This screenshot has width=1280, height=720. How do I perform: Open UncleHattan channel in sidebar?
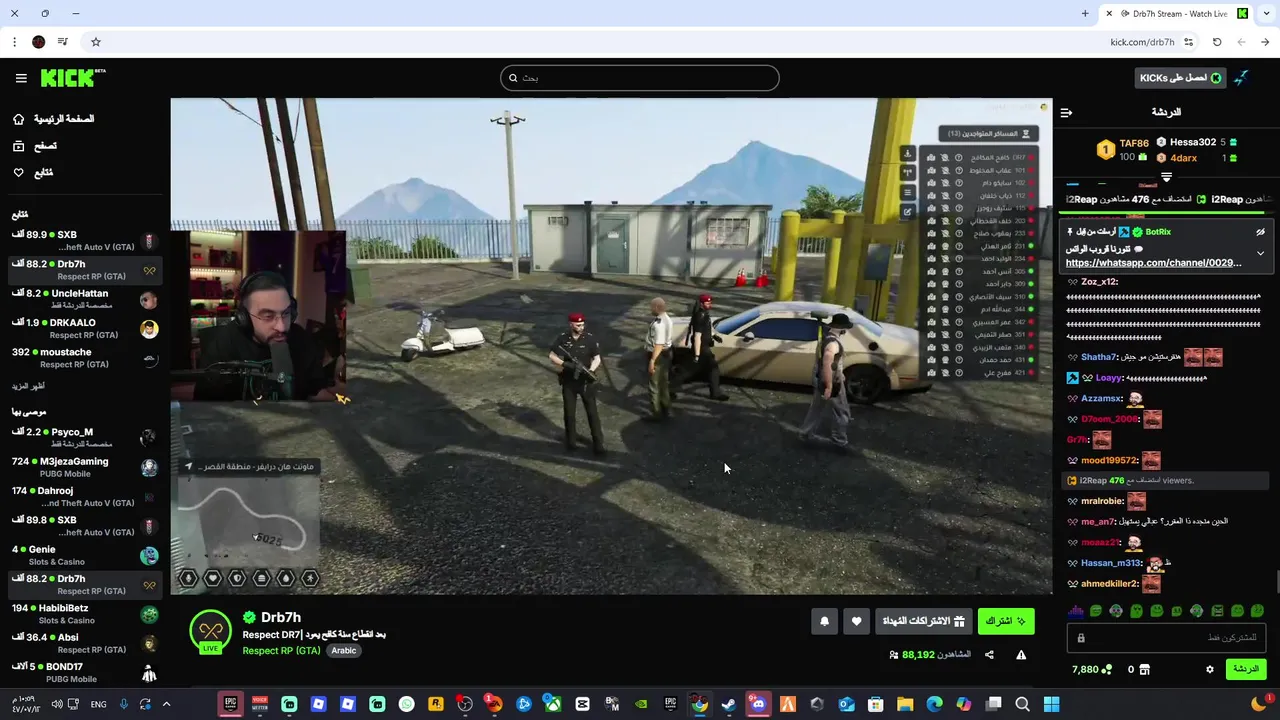point(84,299)
